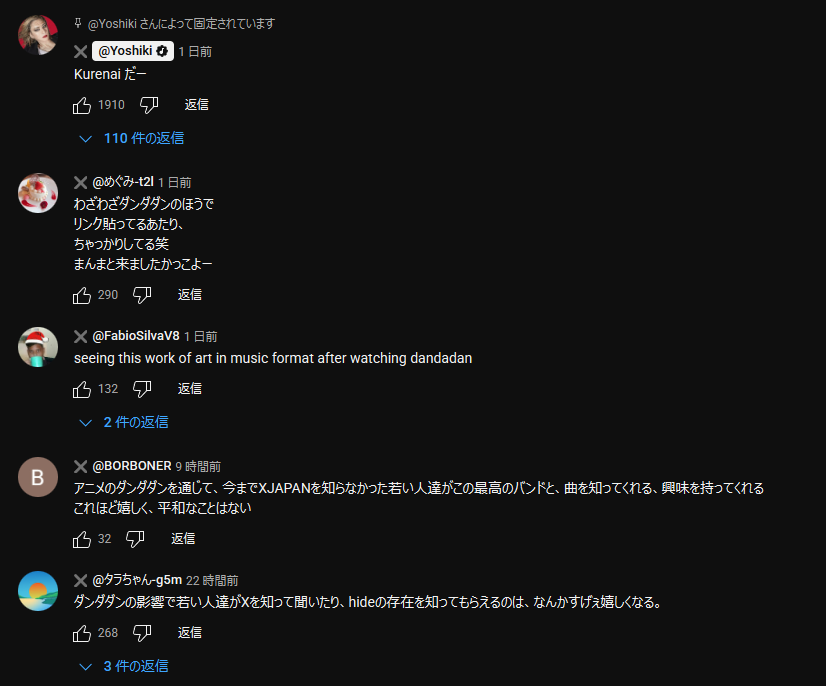Expand 110 件の返信 replies under Yoshiki
Viewport: 826px width, 686px height.
coord(131,139)
